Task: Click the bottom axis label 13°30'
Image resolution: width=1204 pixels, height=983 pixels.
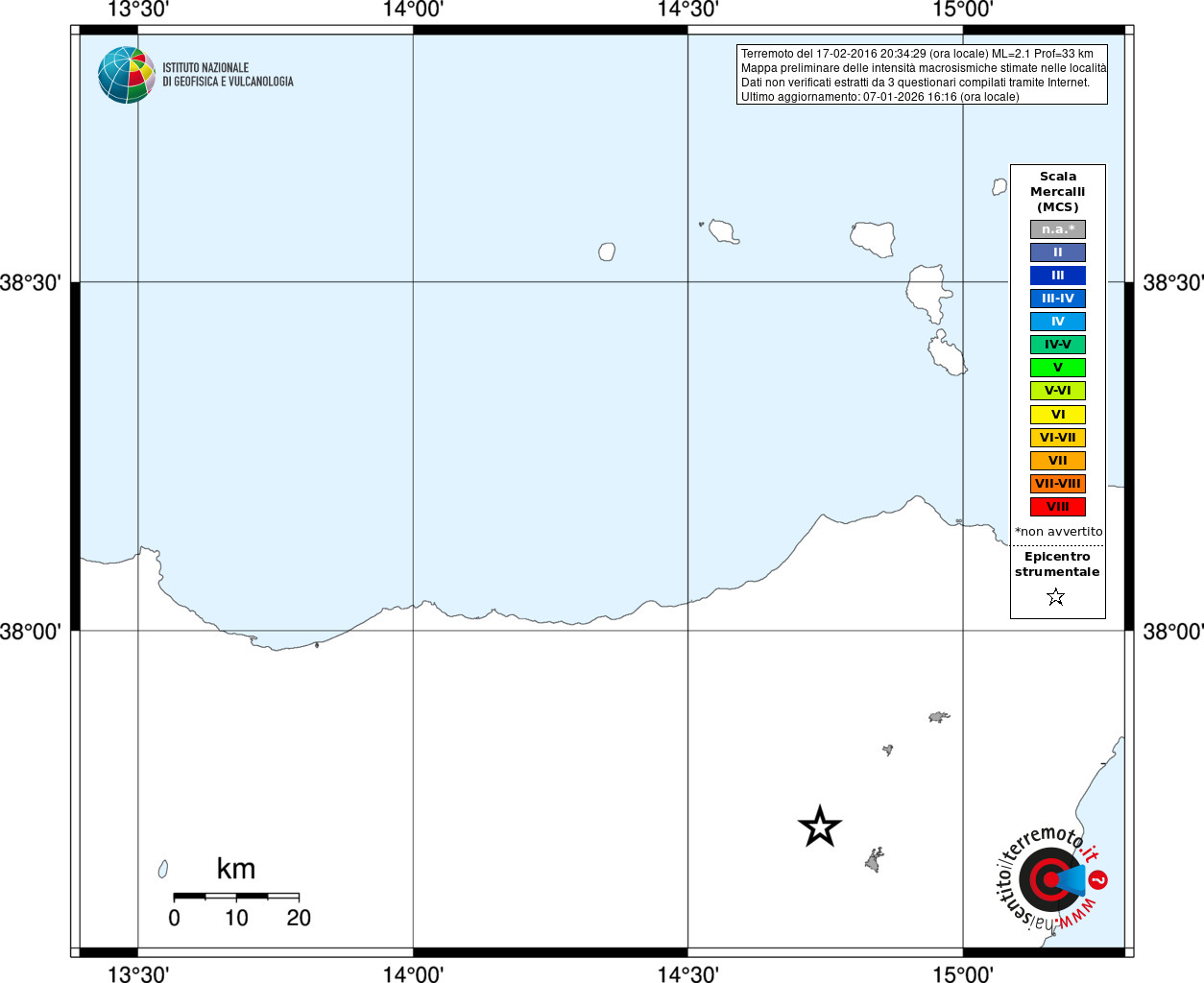Action: pyautogui.click(x=138, y=973)
